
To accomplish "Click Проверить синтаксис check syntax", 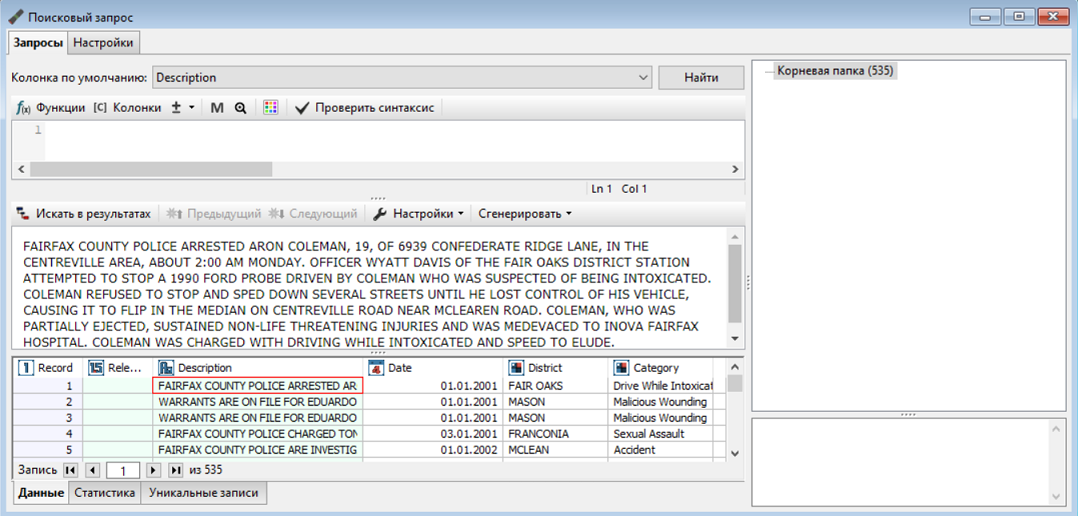I will click(364, 108).
